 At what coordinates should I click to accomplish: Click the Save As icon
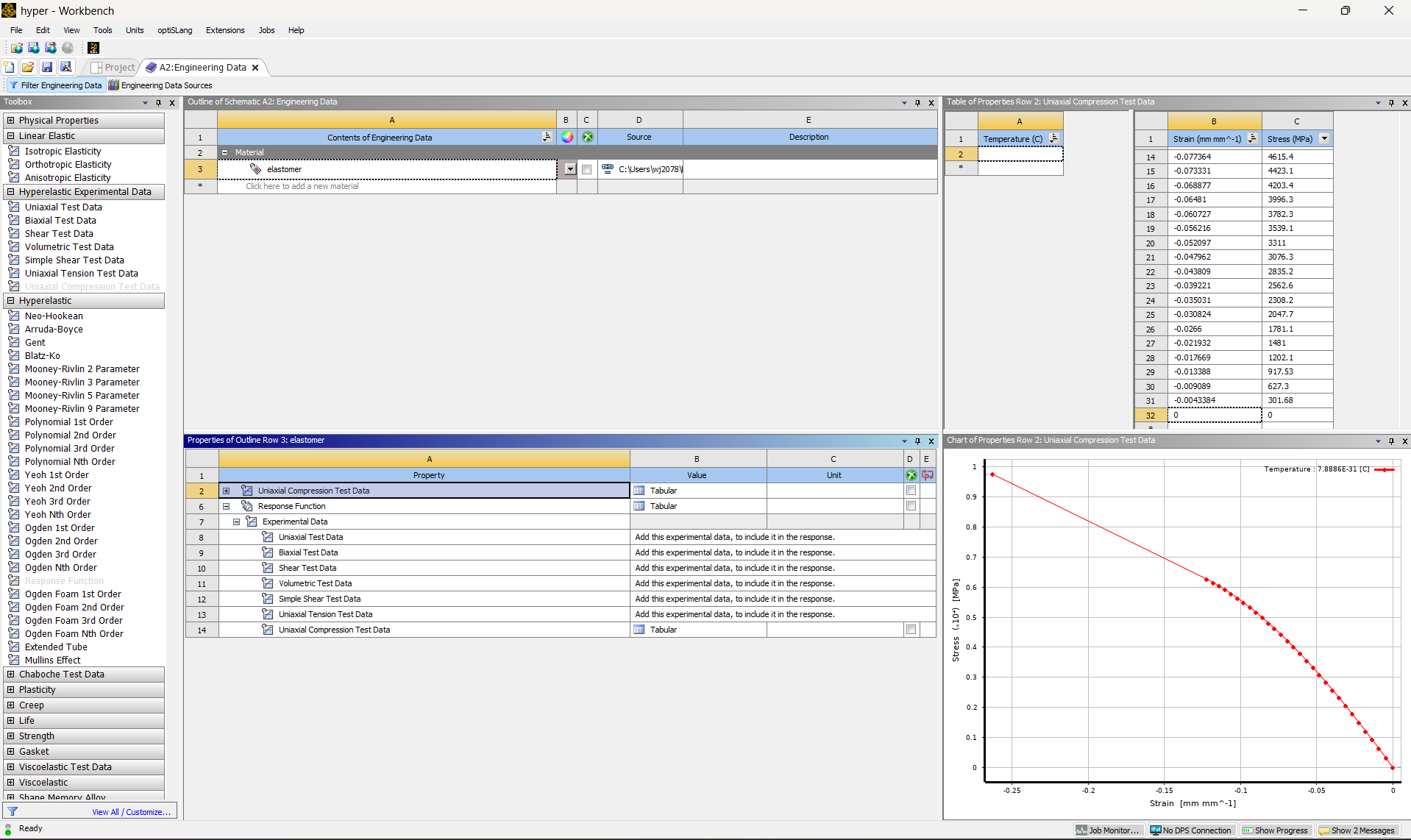(66, 67)
